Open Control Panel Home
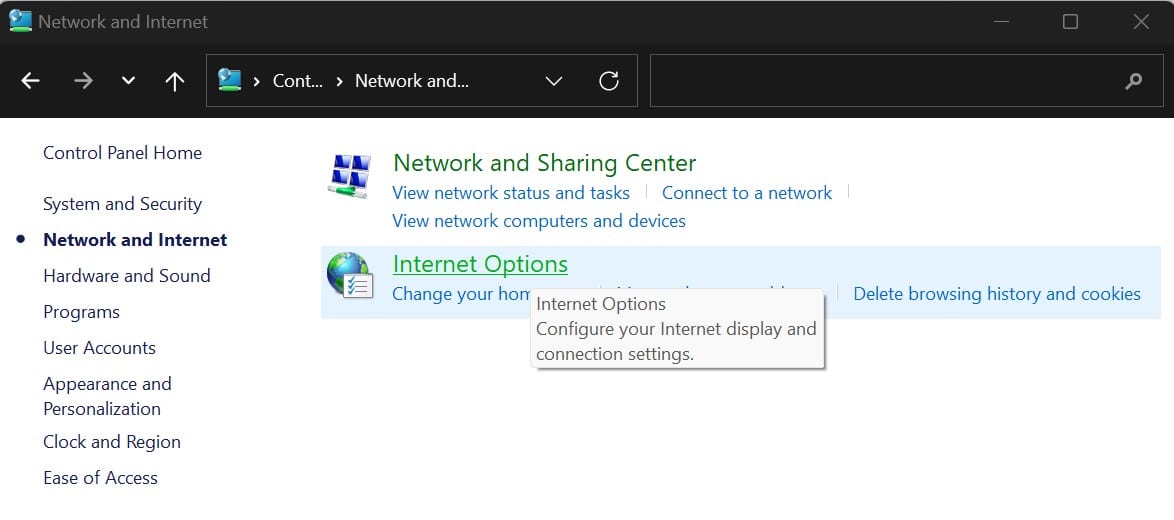 [x=123, y=153]
